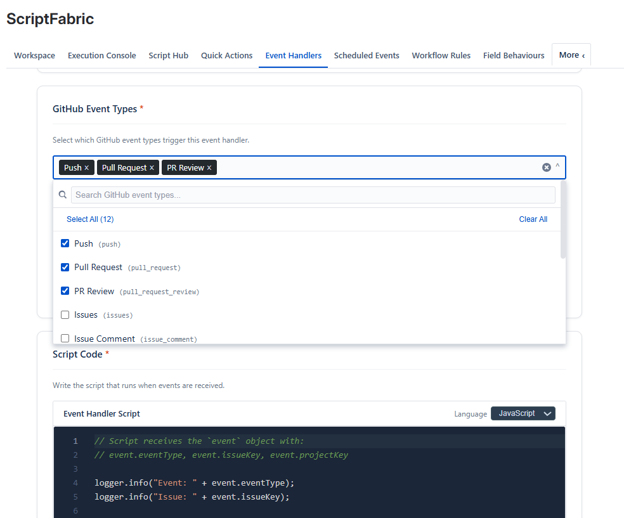Click code line 5 logger.info Issue
The height and width of the screenshot is (518, 624).
click(x=192, y=497)
